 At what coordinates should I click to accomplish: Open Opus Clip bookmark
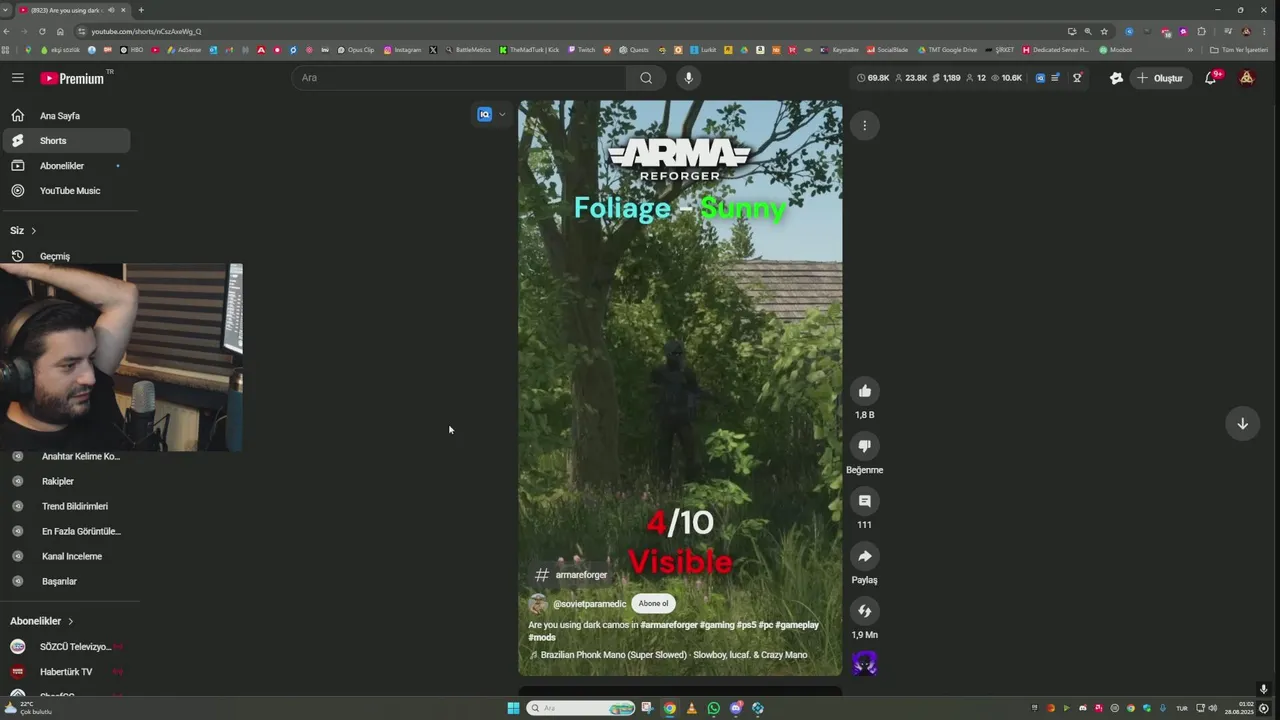click(355, 49)
